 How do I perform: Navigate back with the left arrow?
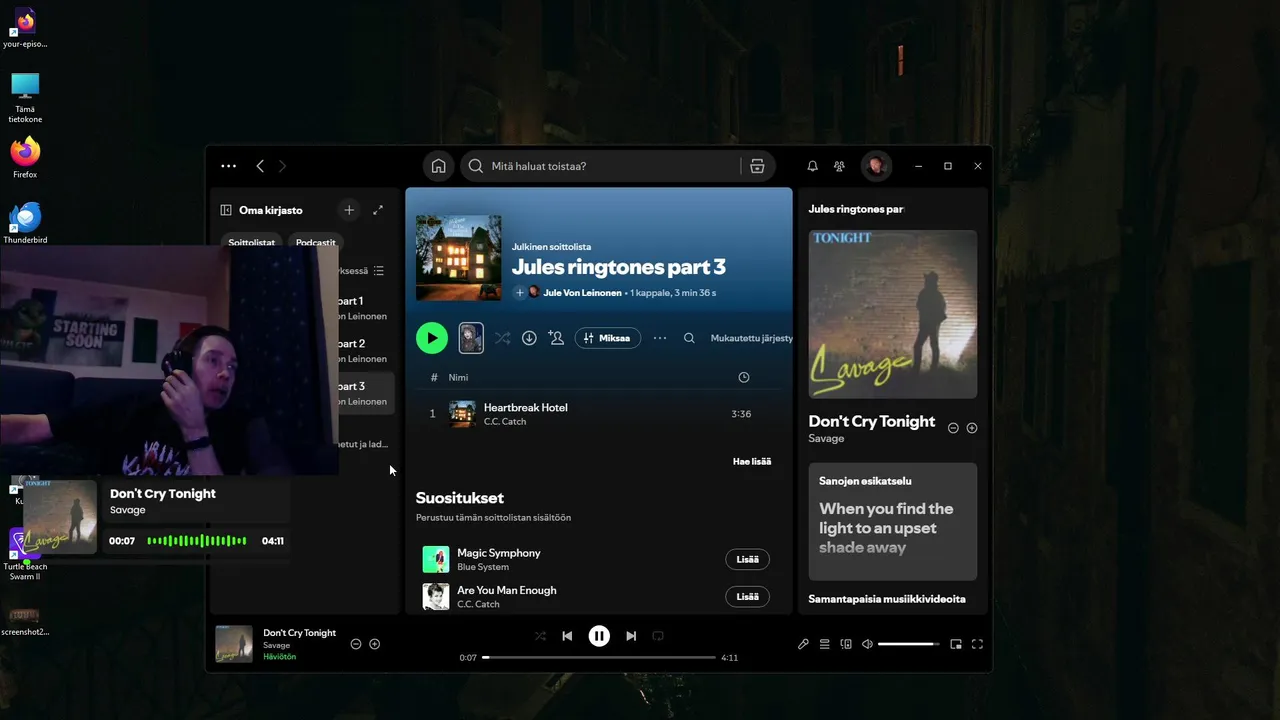(260, 166)
